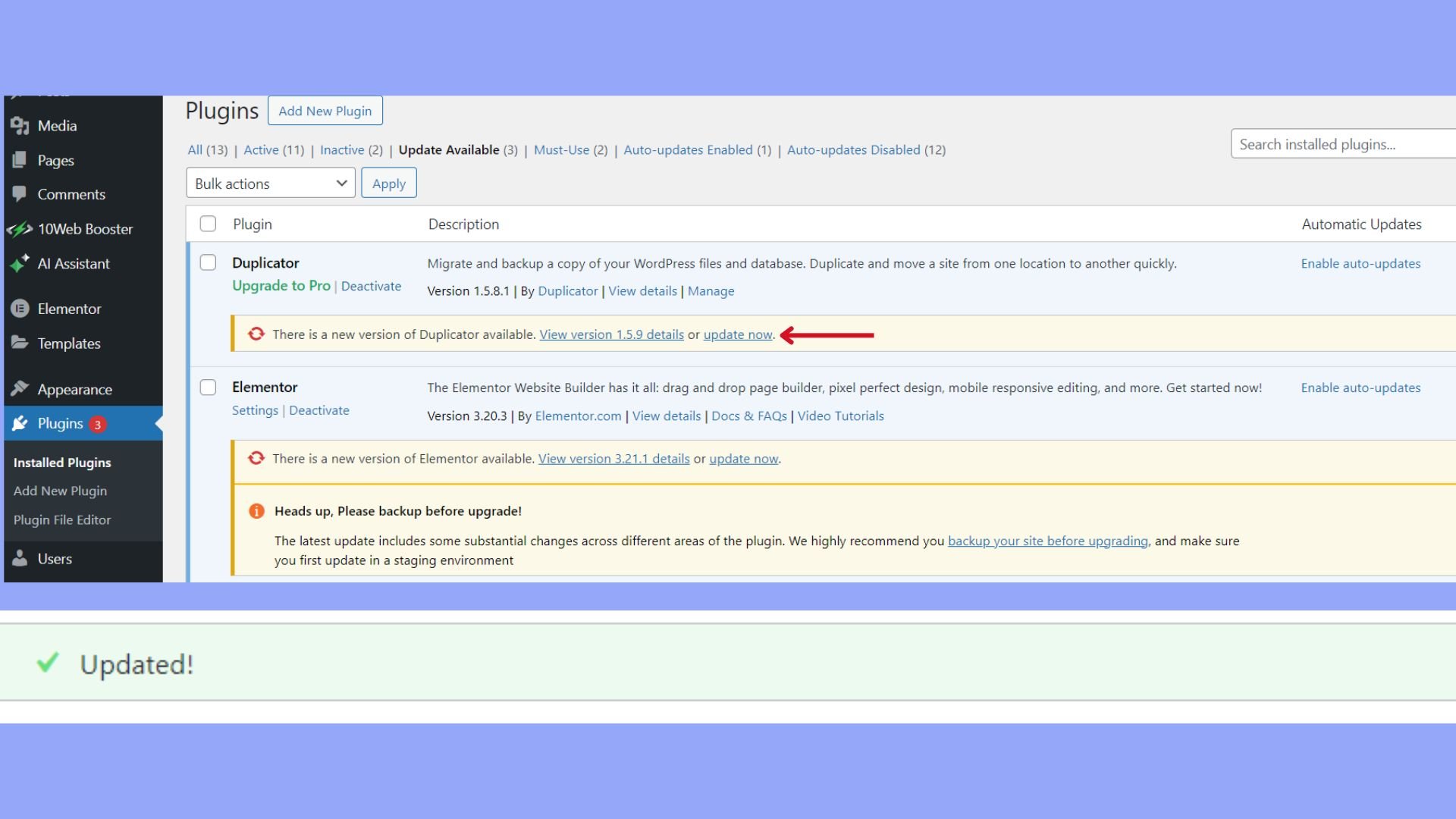Click the Add New Plugin button
The height and width of the screenshot is (819, 1456).
325,111
